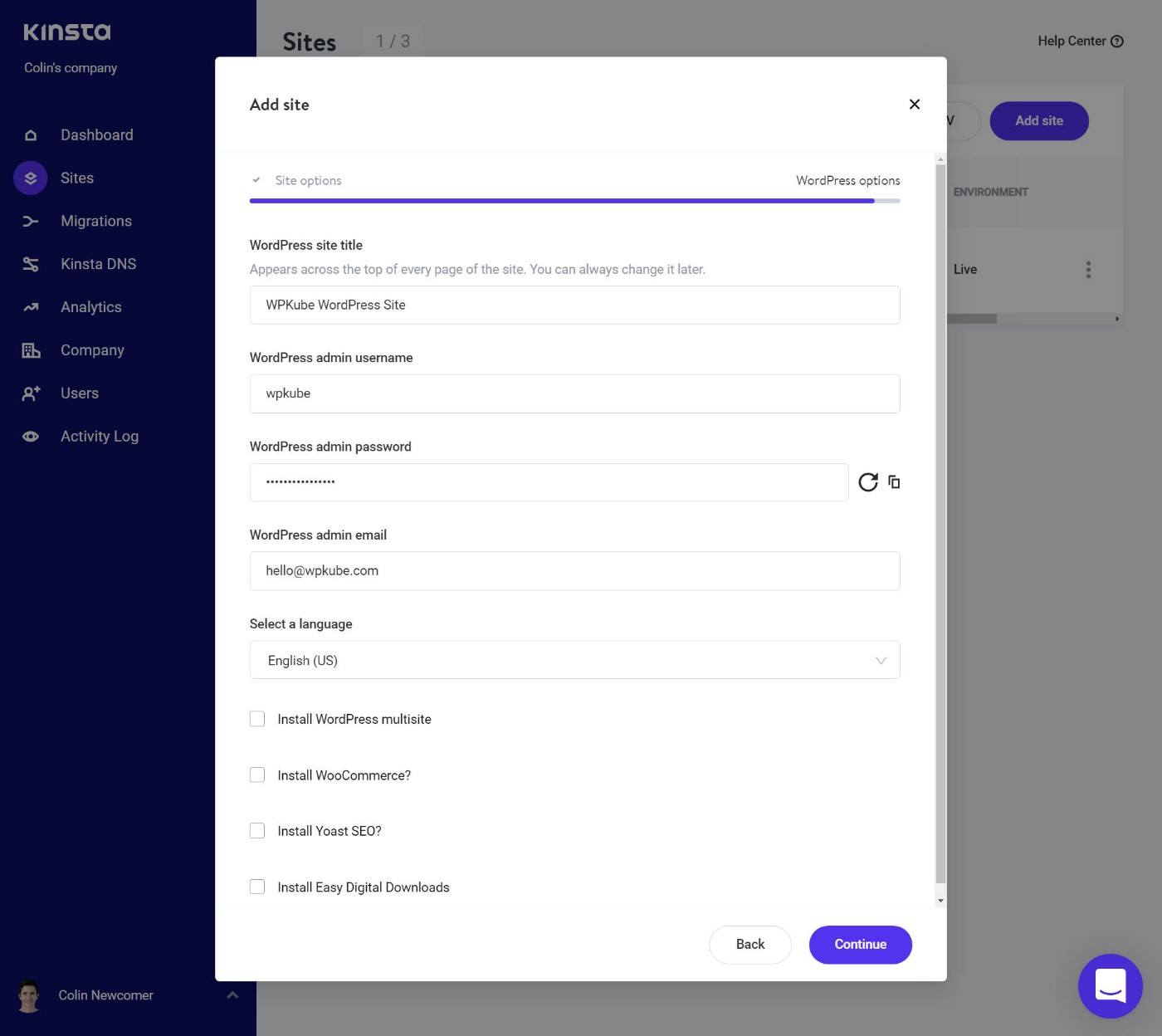Click the Colin's company name
This screenshot has width=1162, height=1036.
[71, 68]
